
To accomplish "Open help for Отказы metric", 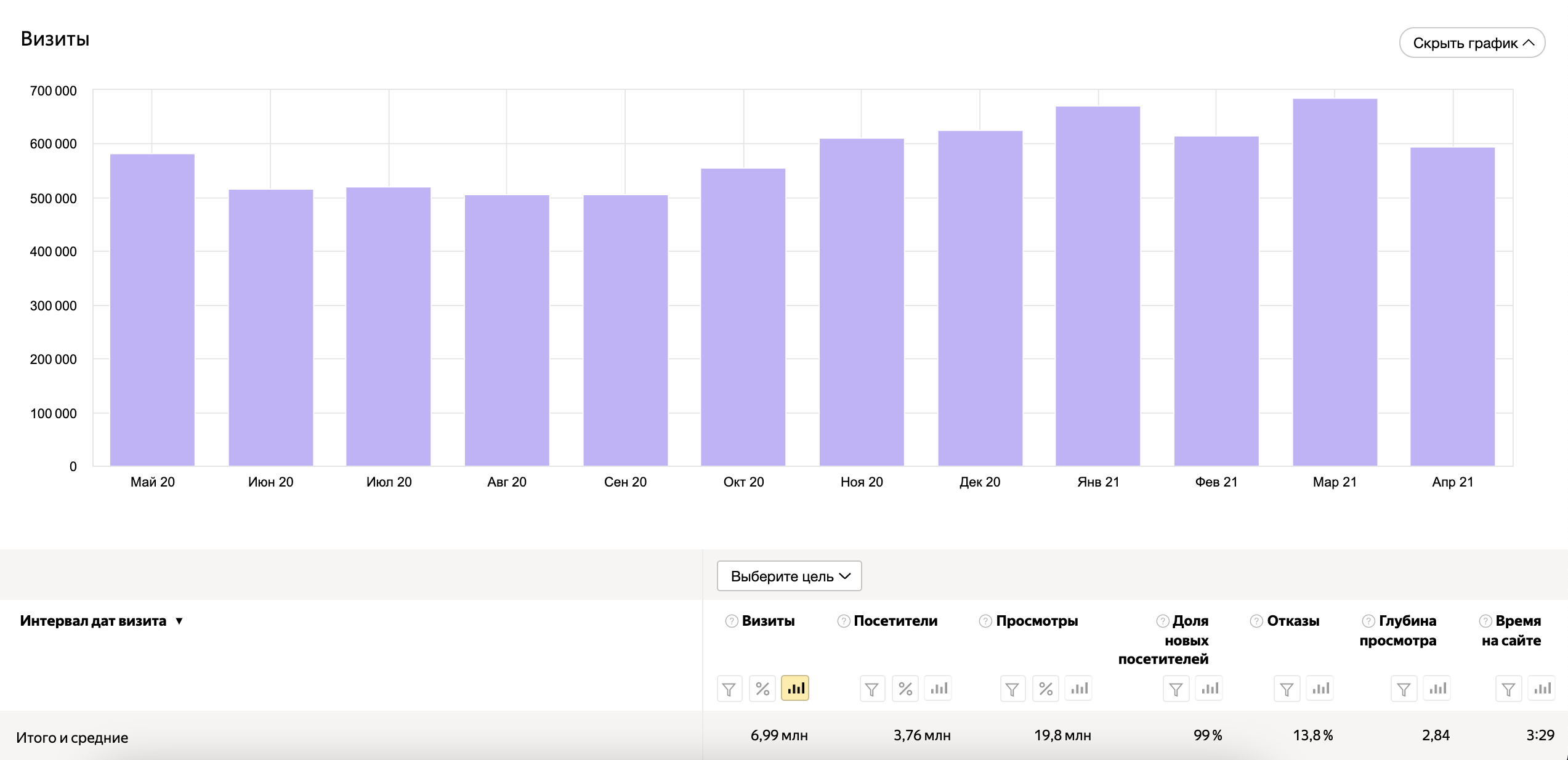I will [x=1256, y=621].
